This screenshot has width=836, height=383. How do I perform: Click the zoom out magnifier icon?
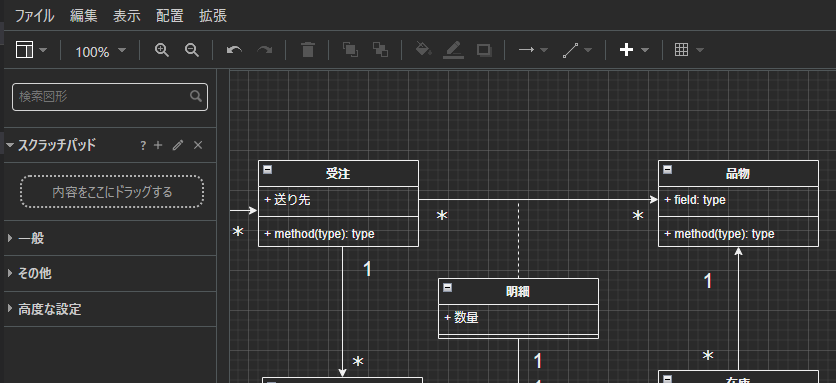click(x=191, y=50)
